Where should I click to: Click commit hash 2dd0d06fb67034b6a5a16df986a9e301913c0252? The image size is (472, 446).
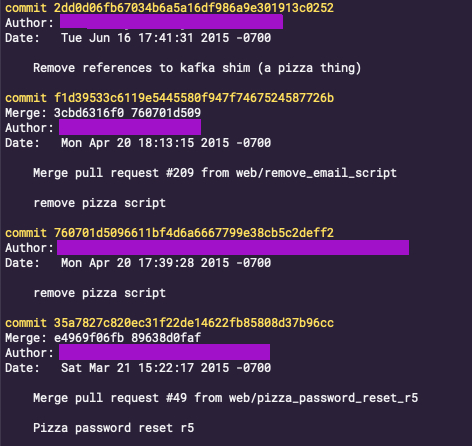(194, 8)
